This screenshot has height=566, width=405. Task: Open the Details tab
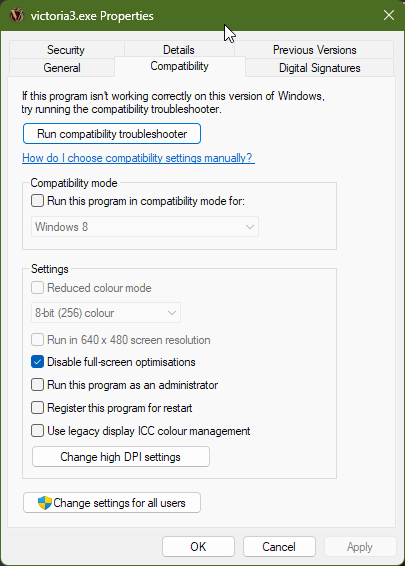(179, 49)
